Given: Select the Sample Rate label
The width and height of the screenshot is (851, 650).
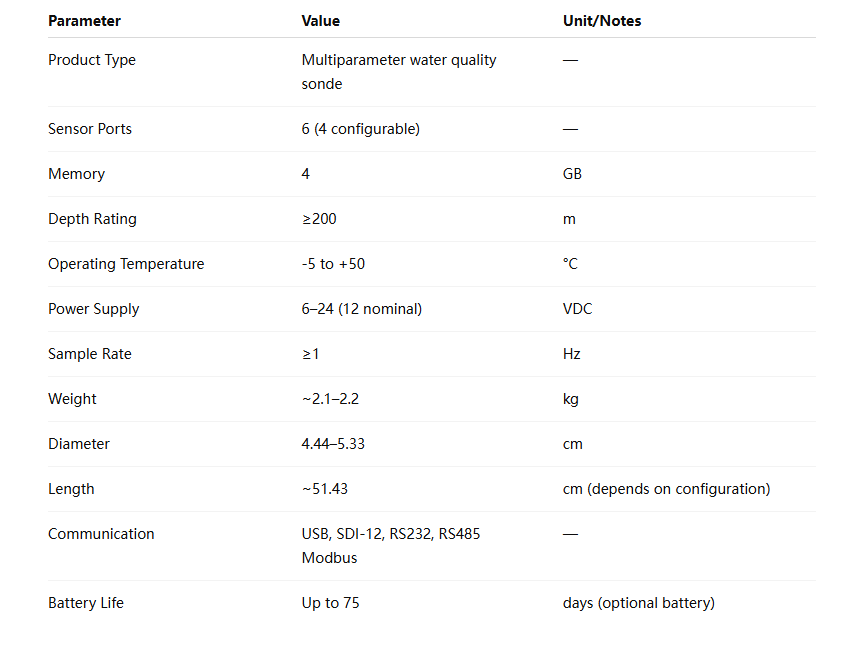Looking at the screenshot, I should (90, 354).
